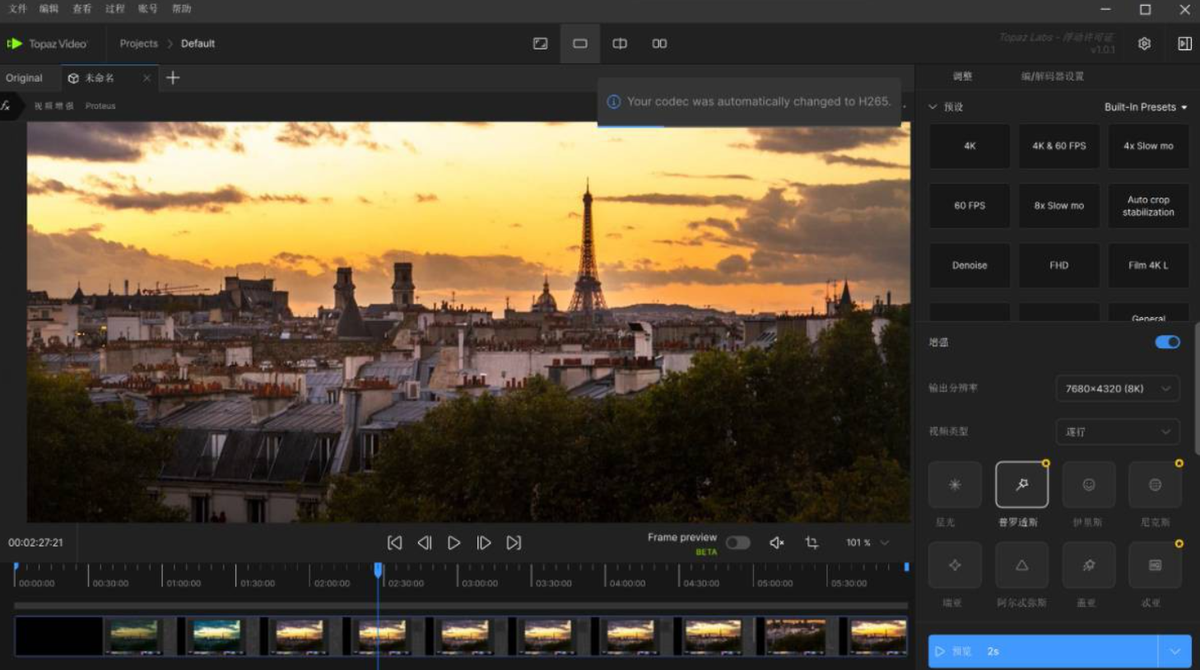Expand the Built-In Presets dropdown
This screenshot has width=1200, height=670.
point(1145,107)
